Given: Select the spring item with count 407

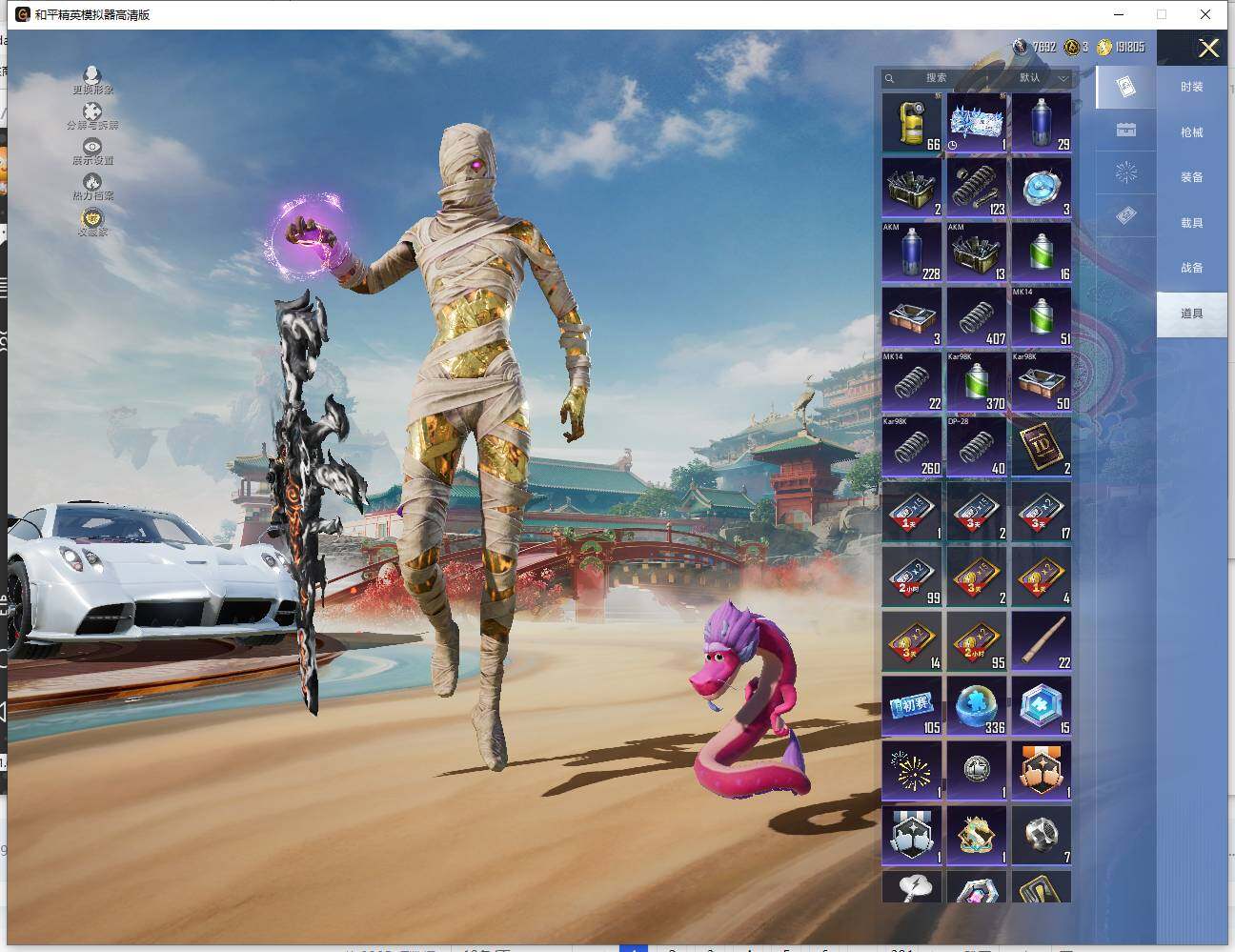Looking at the screenshot, I should pyautogui.click(x=977, y=317).
